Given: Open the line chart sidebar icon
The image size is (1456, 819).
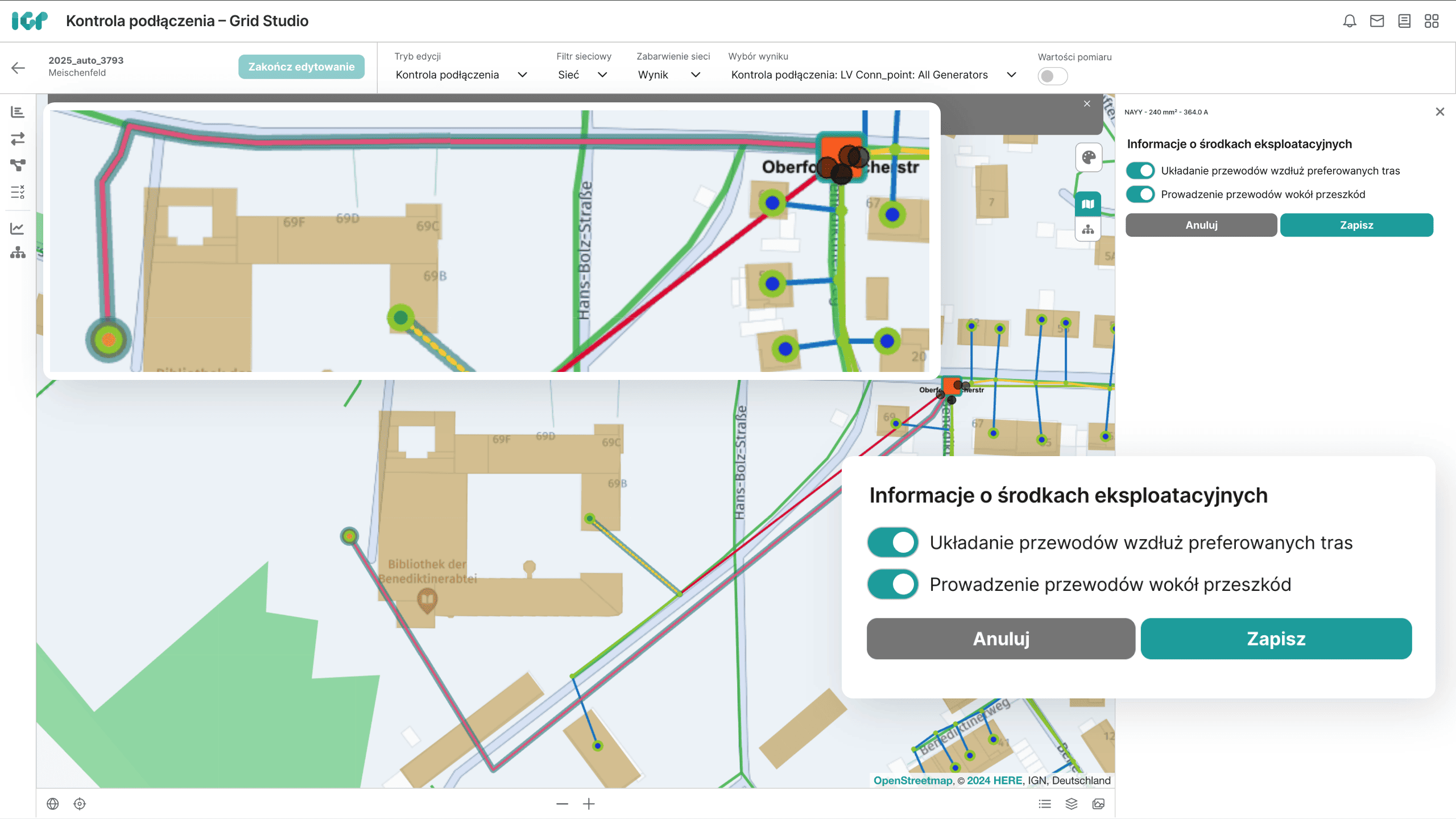Looking at the screenshot, I should click(18, 228).
